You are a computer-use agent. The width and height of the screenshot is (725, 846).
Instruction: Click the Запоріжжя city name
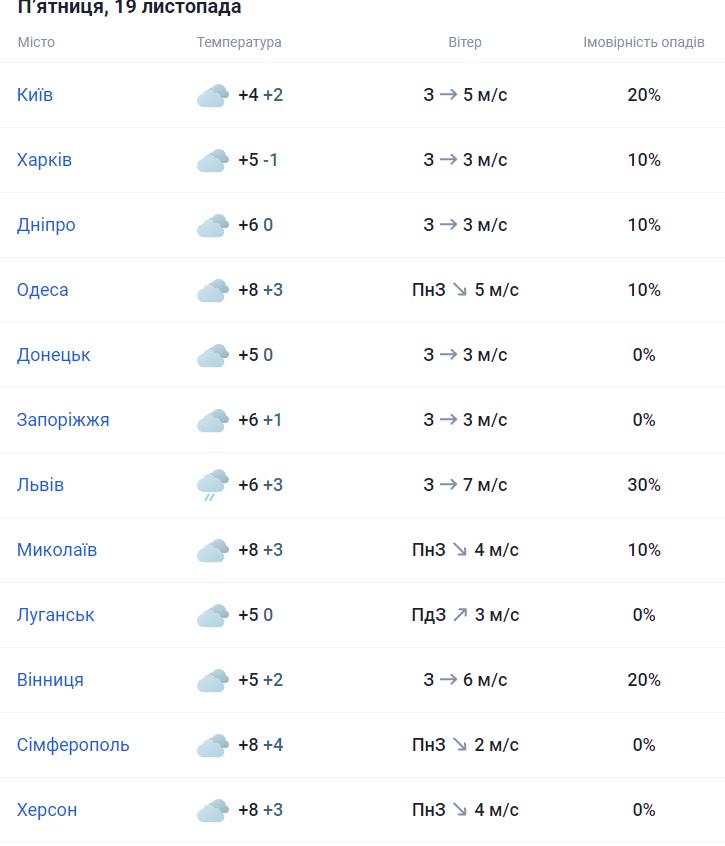(x=63, y=420)
